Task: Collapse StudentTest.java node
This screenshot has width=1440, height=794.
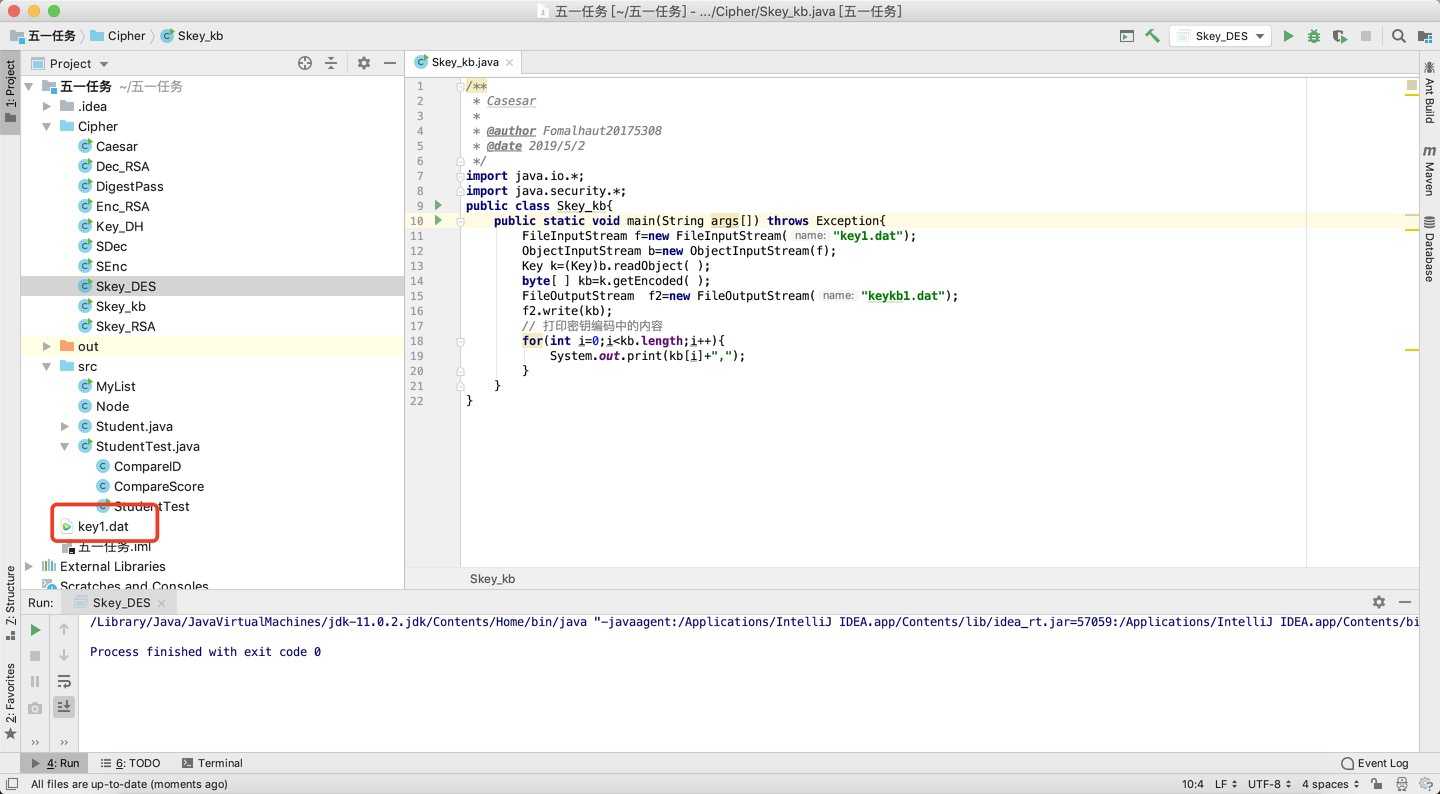Action: (65, 446)
